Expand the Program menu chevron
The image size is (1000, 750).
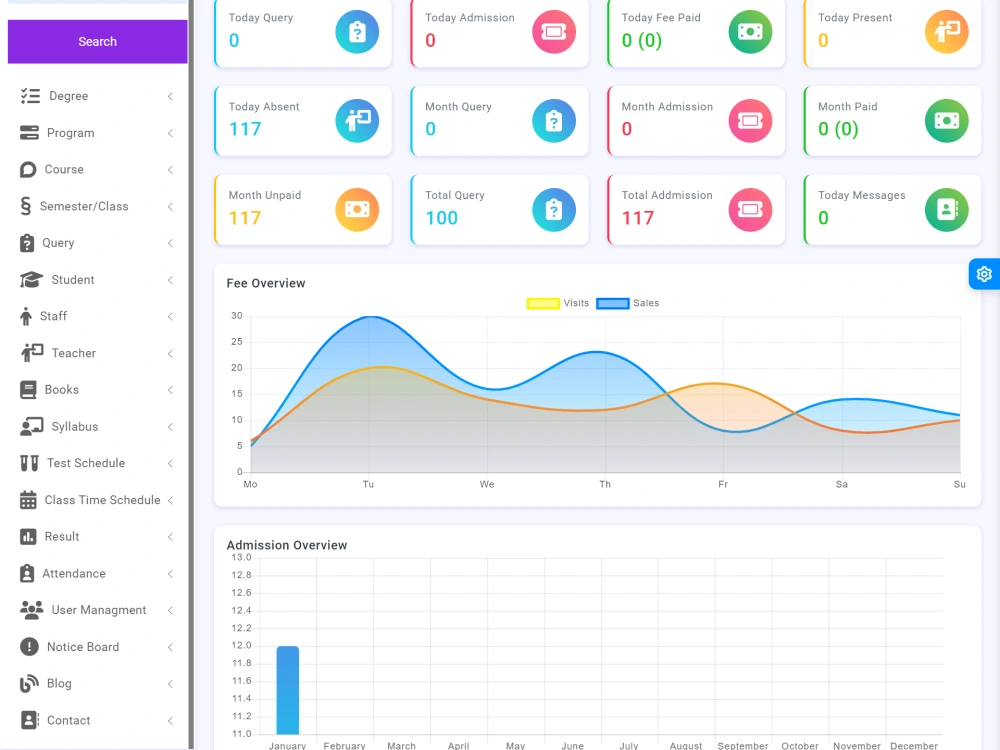point(170,133)
